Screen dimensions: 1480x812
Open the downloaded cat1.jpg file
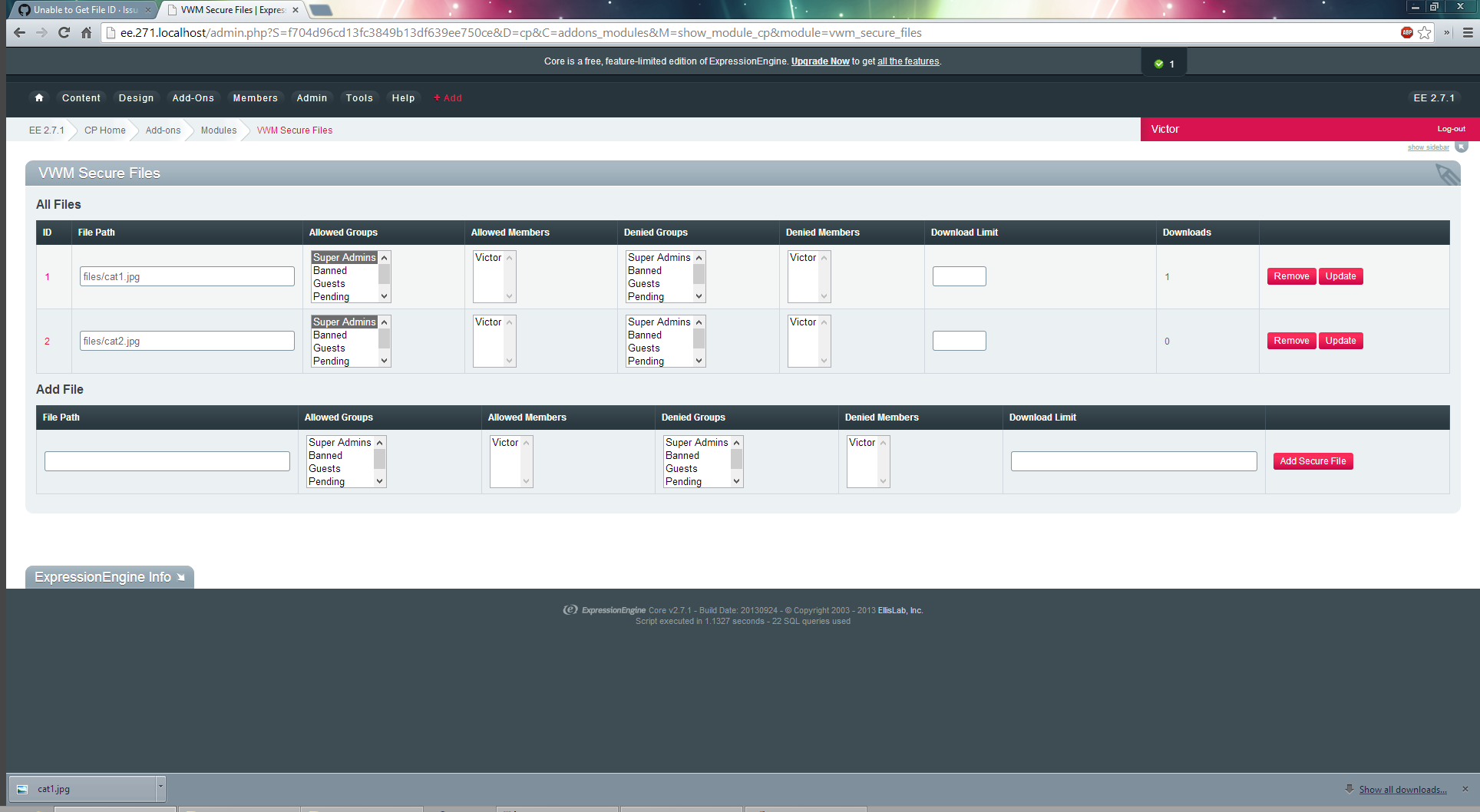[x=83, y=788]
